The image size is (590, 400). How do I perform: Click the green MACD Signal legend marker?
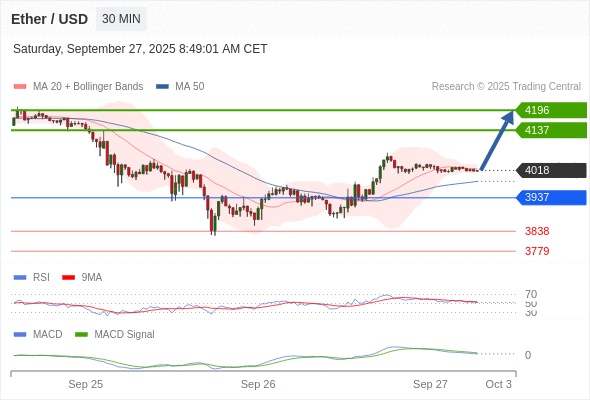(x=81, y=335)
